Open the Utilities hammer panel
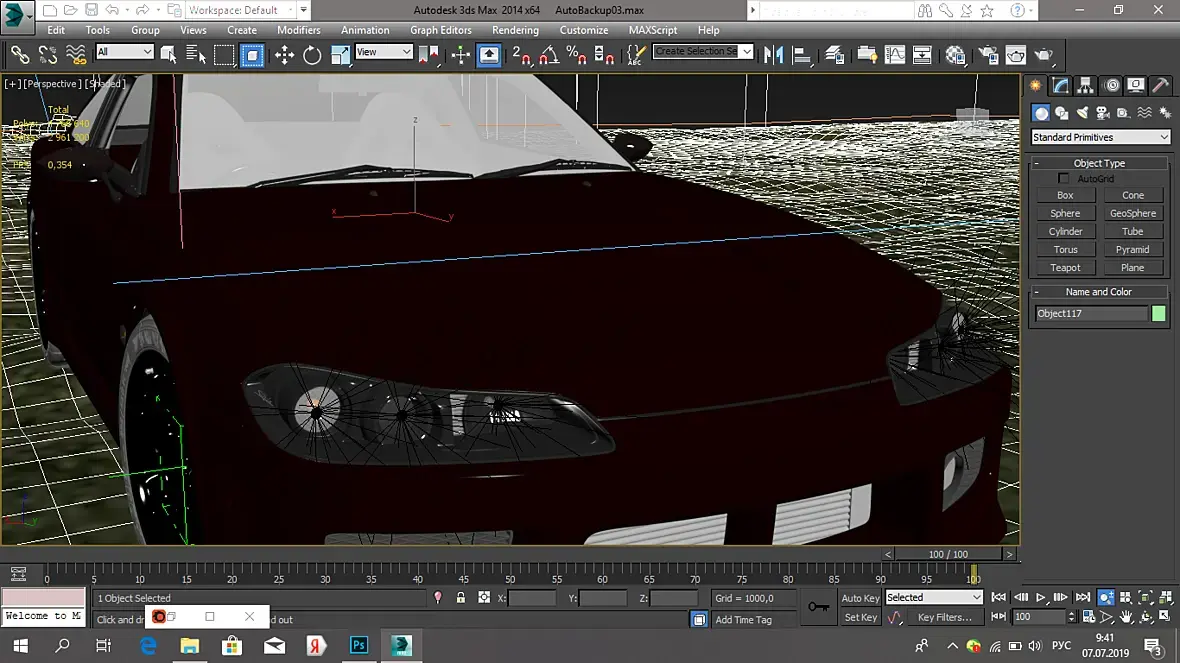The height and width of the screenshot is (663, 1180). [1160, 86]
